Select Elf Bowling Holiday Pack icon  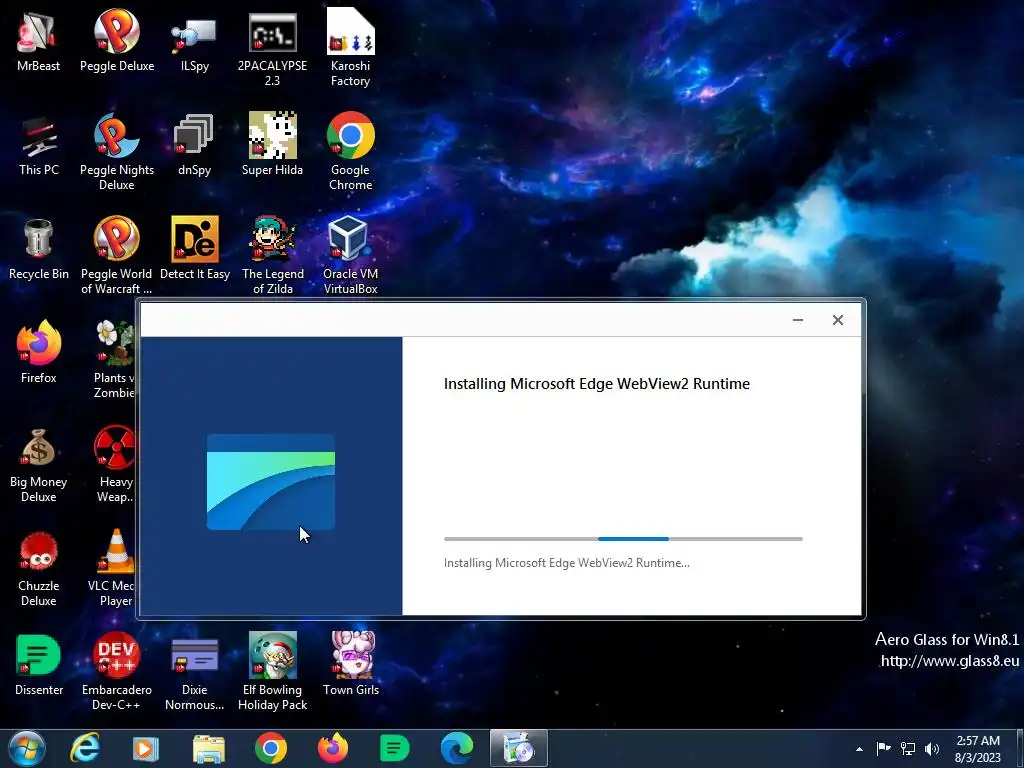(x=272, y=672)
